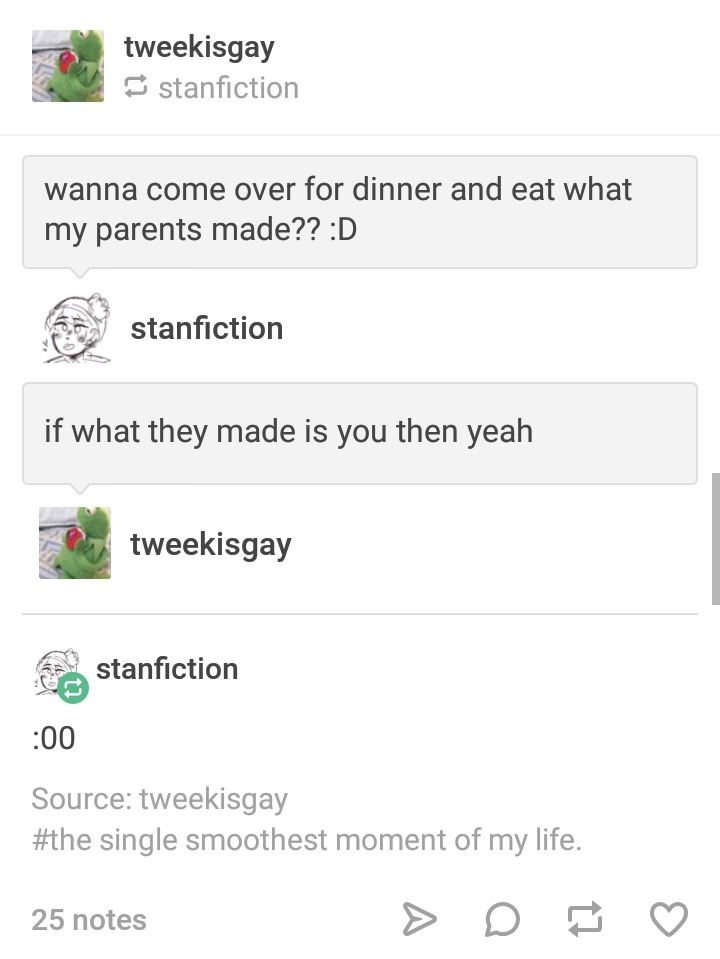Tap the Kermit avatar below the second message
The image size is (720, 959).
pyautogui.click(x=75, y=543)
